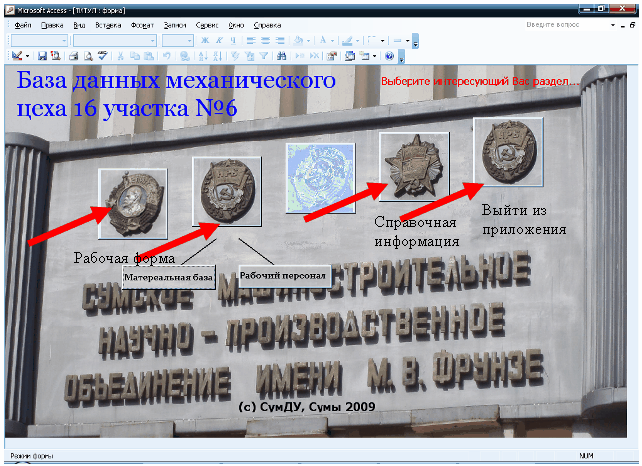This screenshot has width=642, height=466.
Task: Expand the View mode dropdown arrow
Action: point(27,56)
